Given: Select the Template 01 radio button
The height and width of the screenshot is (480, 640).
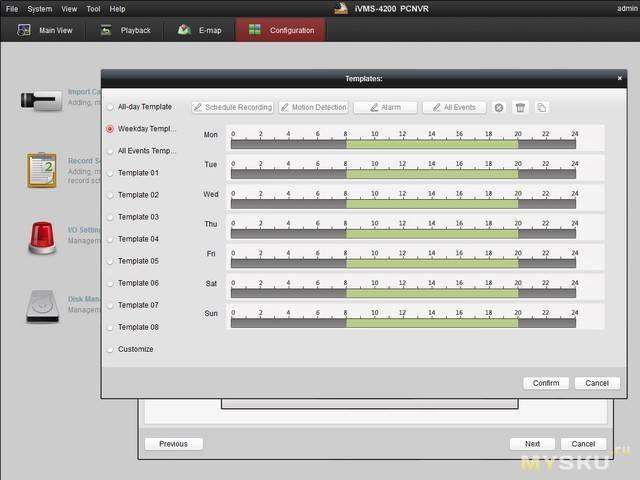Looking at the screenshot, I should 110,173.
